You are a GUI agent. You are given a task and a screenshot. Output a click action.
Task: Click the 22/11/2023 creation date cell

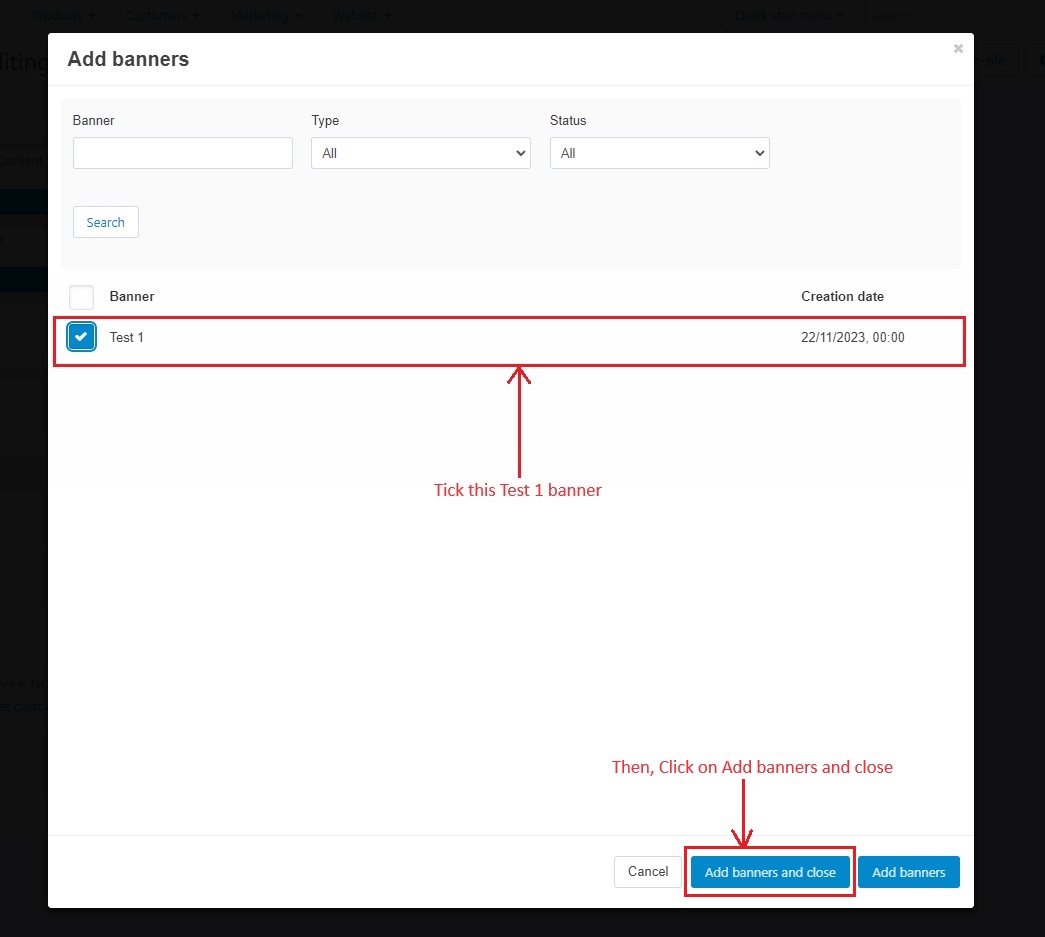coord(852,337)
